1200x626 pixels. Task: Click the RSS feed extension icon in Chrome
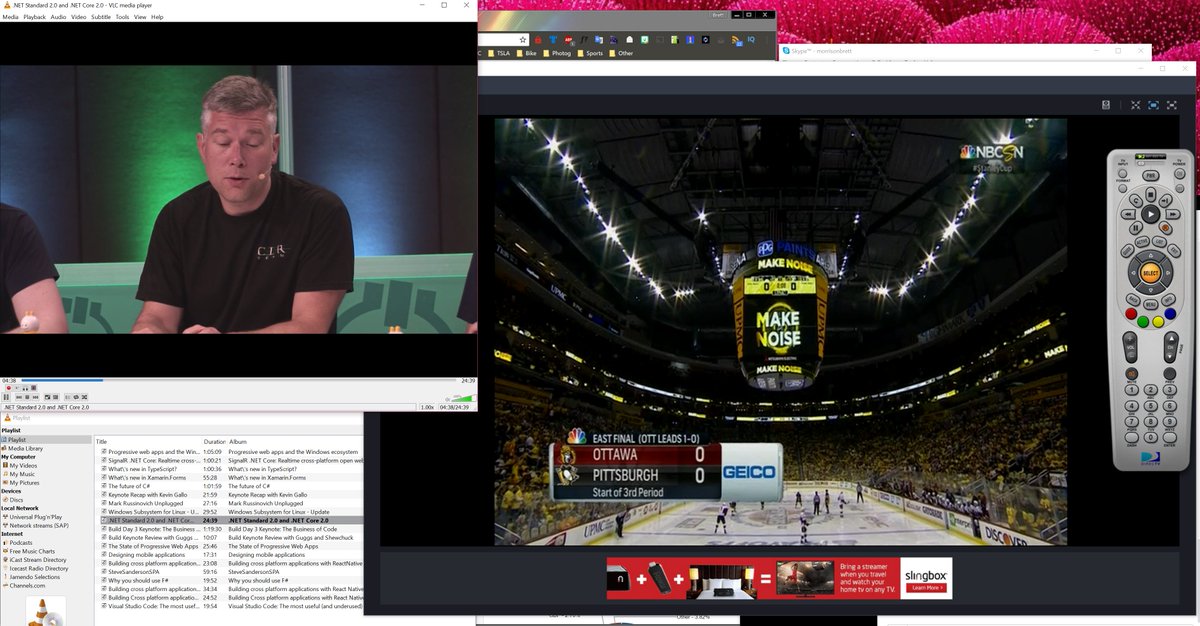click(x=736, y=41)
